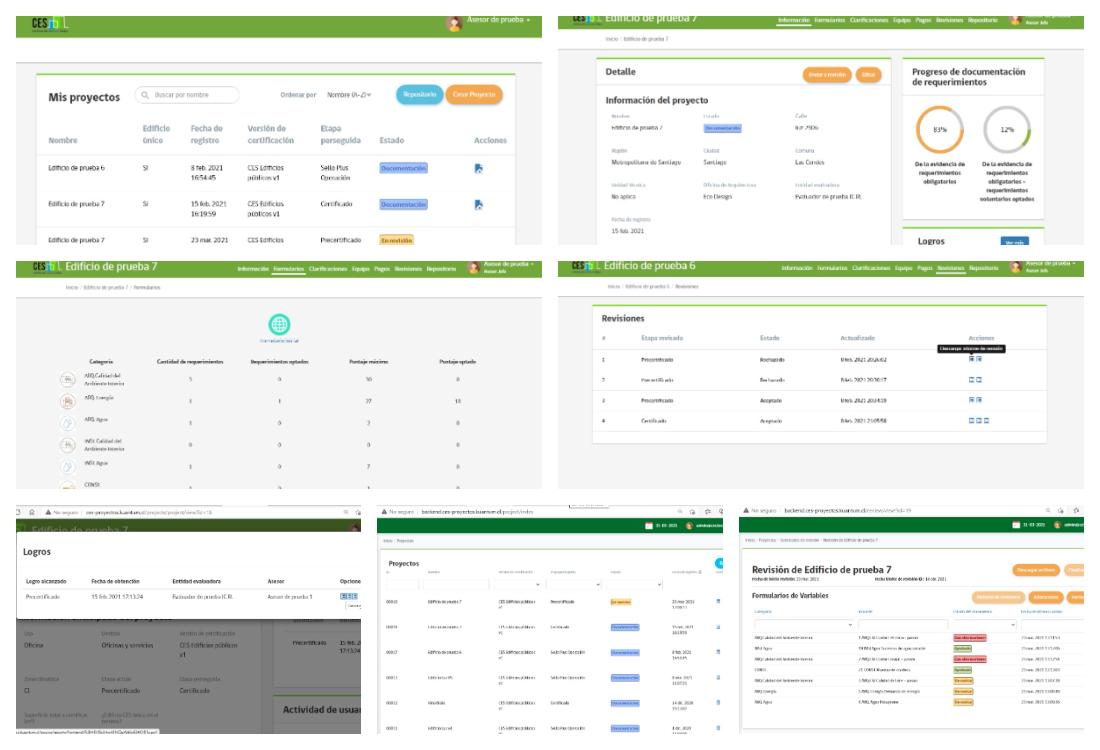
Task: Click the Asesor de prueba avatar in Mis proyectos header
Action: (x=455, y=24)
